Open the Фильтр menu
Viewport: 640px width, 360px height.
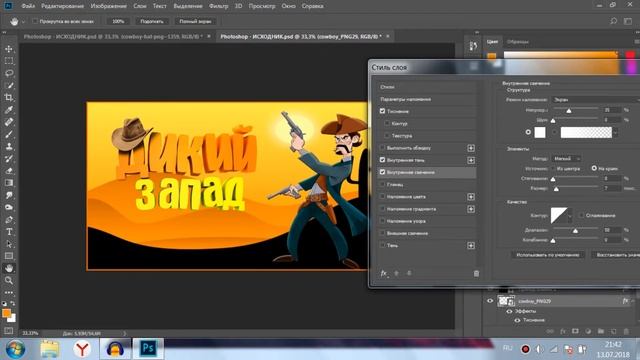218,6
